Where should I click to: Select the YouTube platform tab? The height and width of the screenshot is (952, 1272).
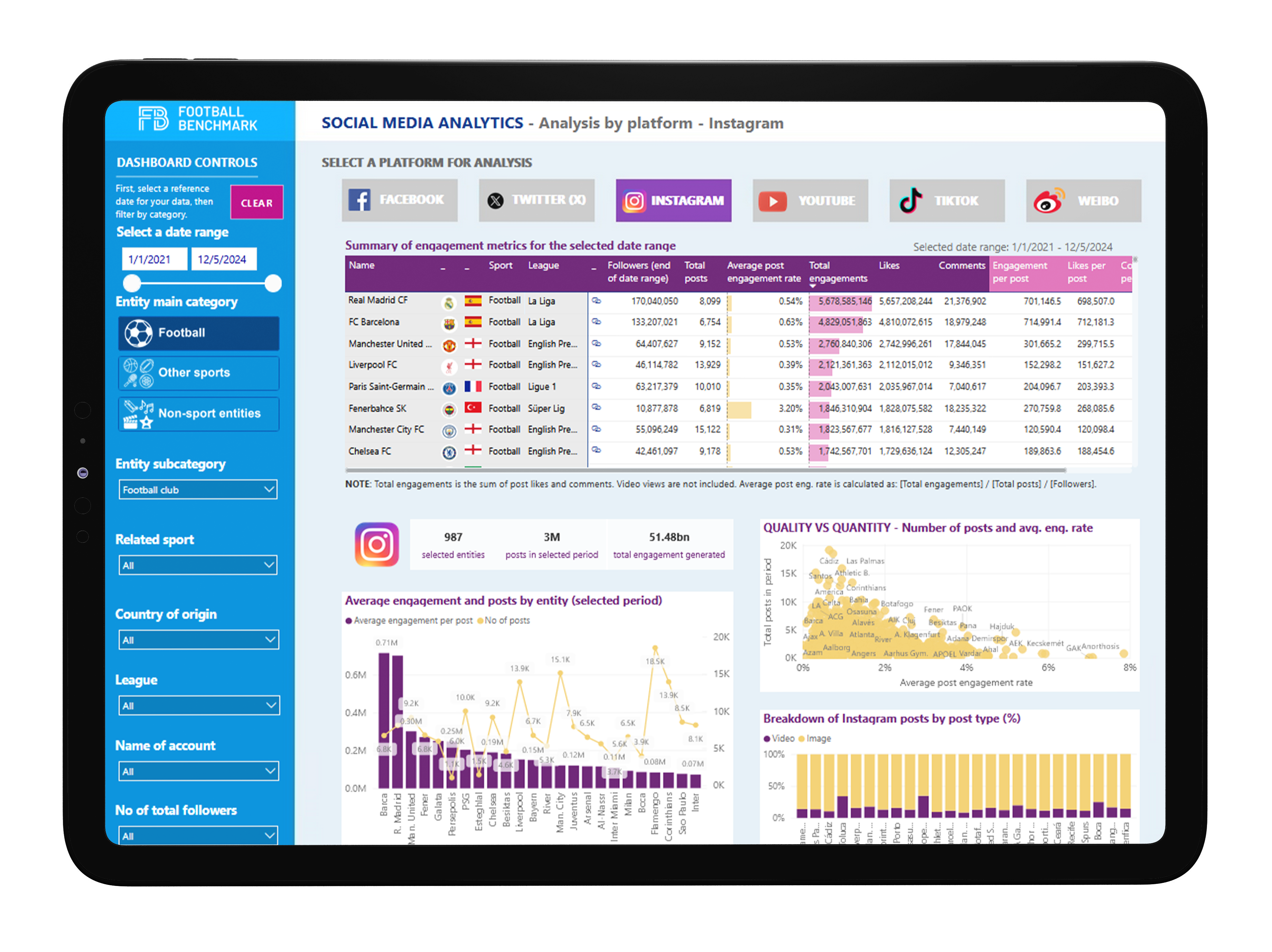(x=810, y=200)
